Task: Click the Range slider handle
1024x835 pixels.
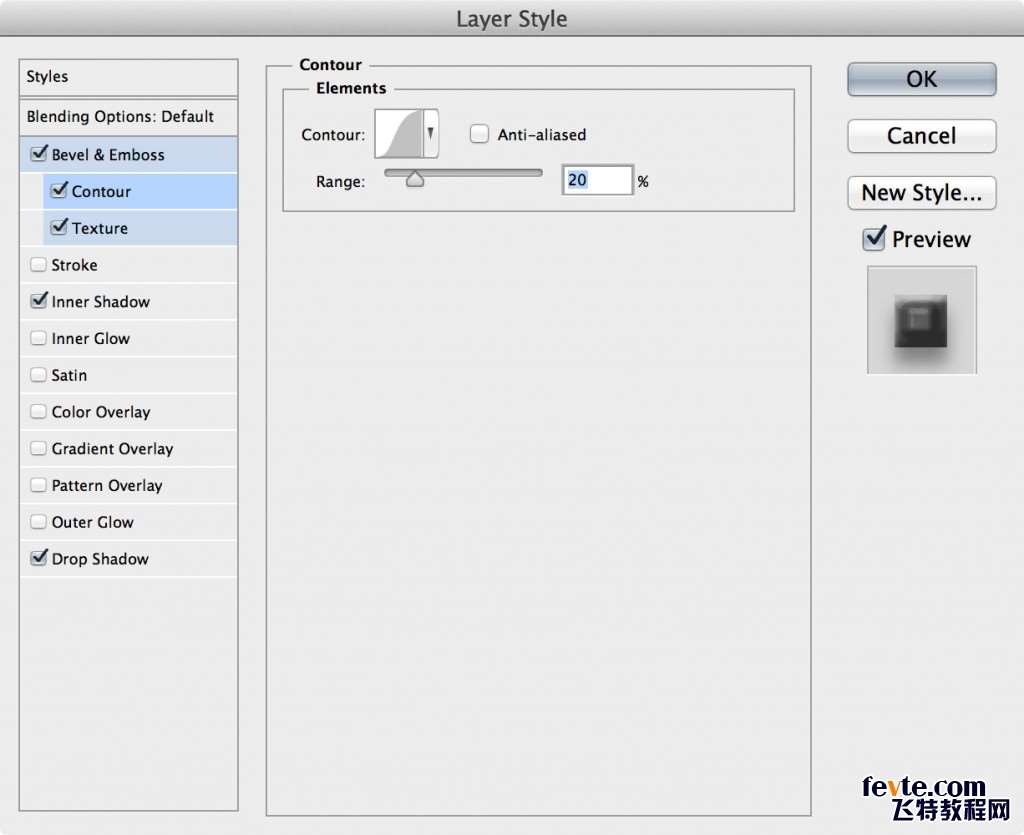Action: 414,180
